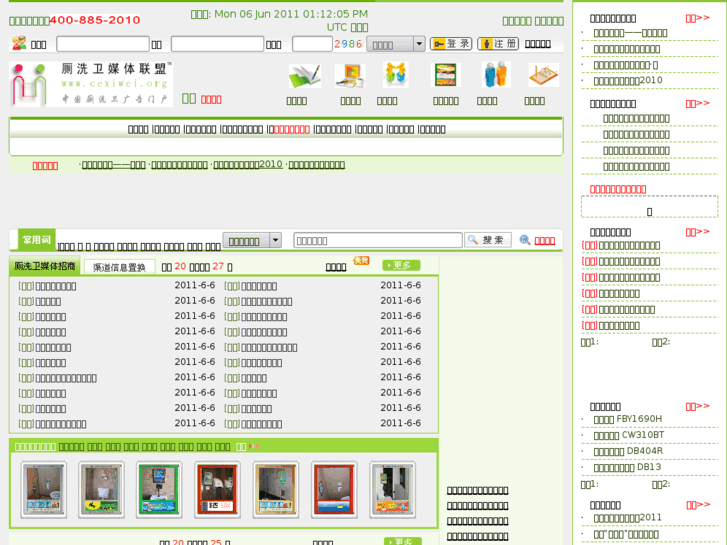Open the green-framed product thumbnail
Viewport: 727px width, 545px height.
click(160, 490)
